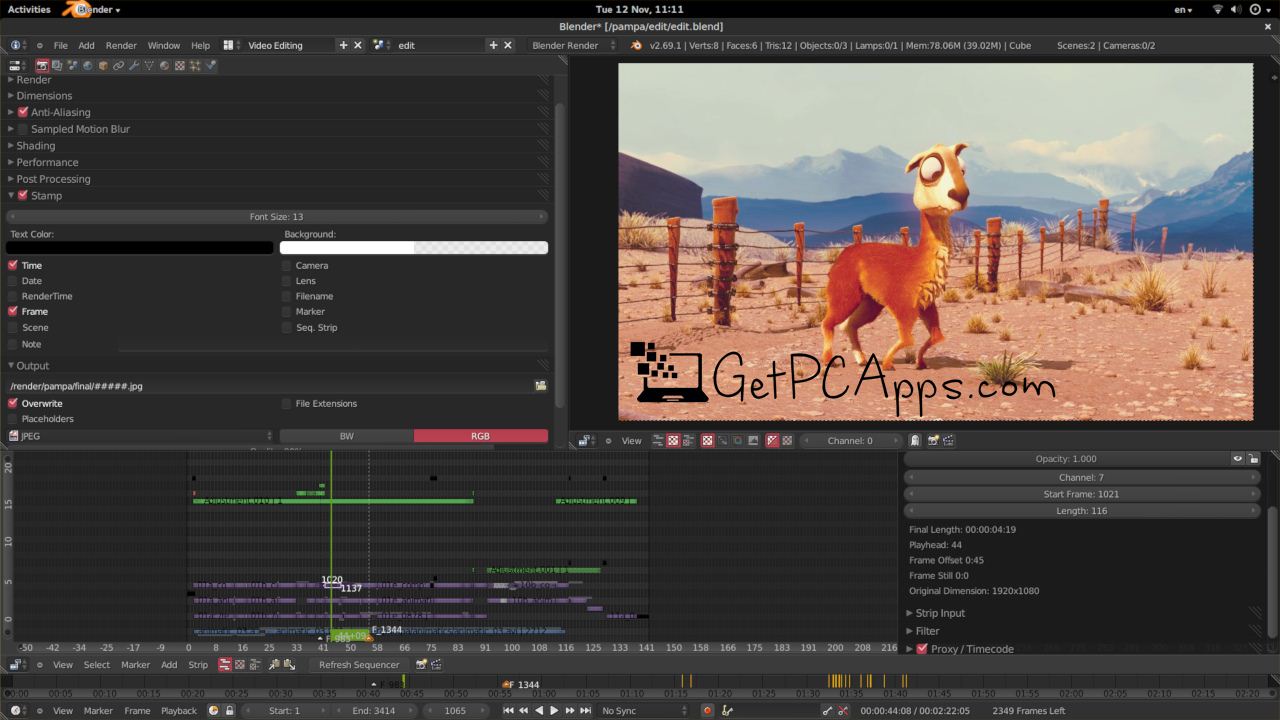This screenshot has width=1280, height=720.
Task: Click the Refresh Sequencer button
Action: pyautogui.click(x=359, y=665)
